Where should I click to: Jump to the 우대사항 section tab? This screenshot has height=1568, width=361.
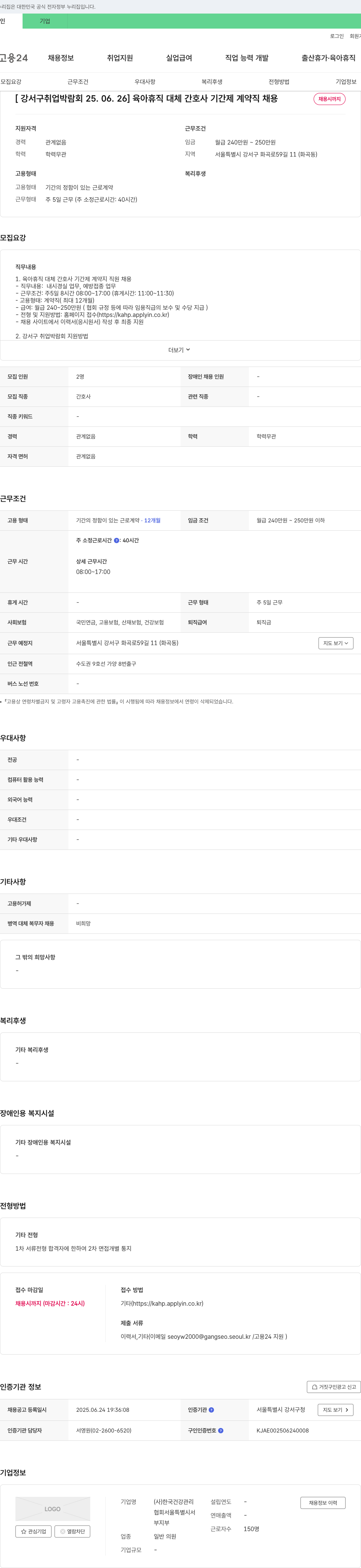click(x=145, y=82)
